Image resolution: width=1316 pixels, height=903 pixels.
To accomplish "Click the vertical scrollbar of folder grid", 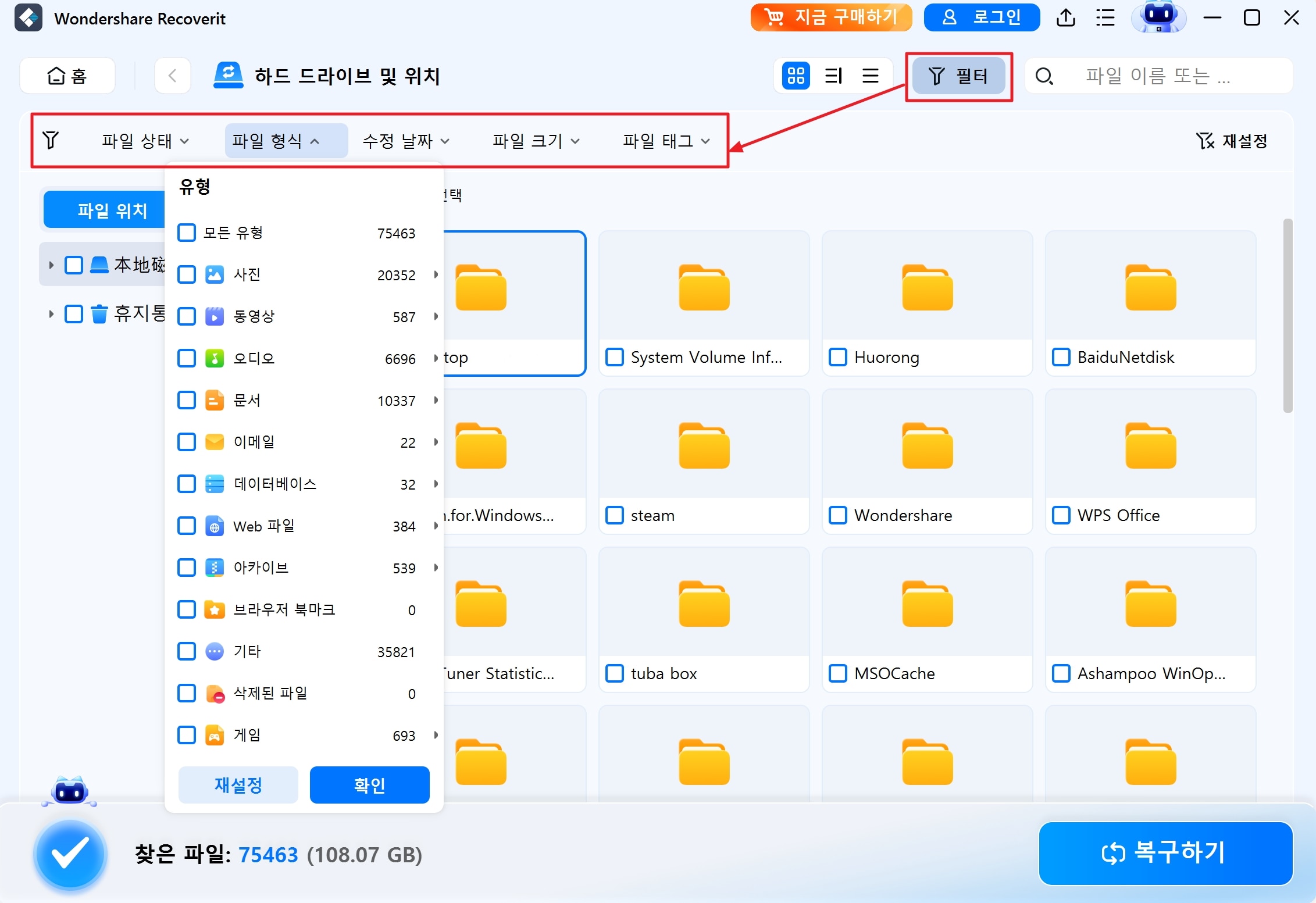I will (x=1288, y=316).
